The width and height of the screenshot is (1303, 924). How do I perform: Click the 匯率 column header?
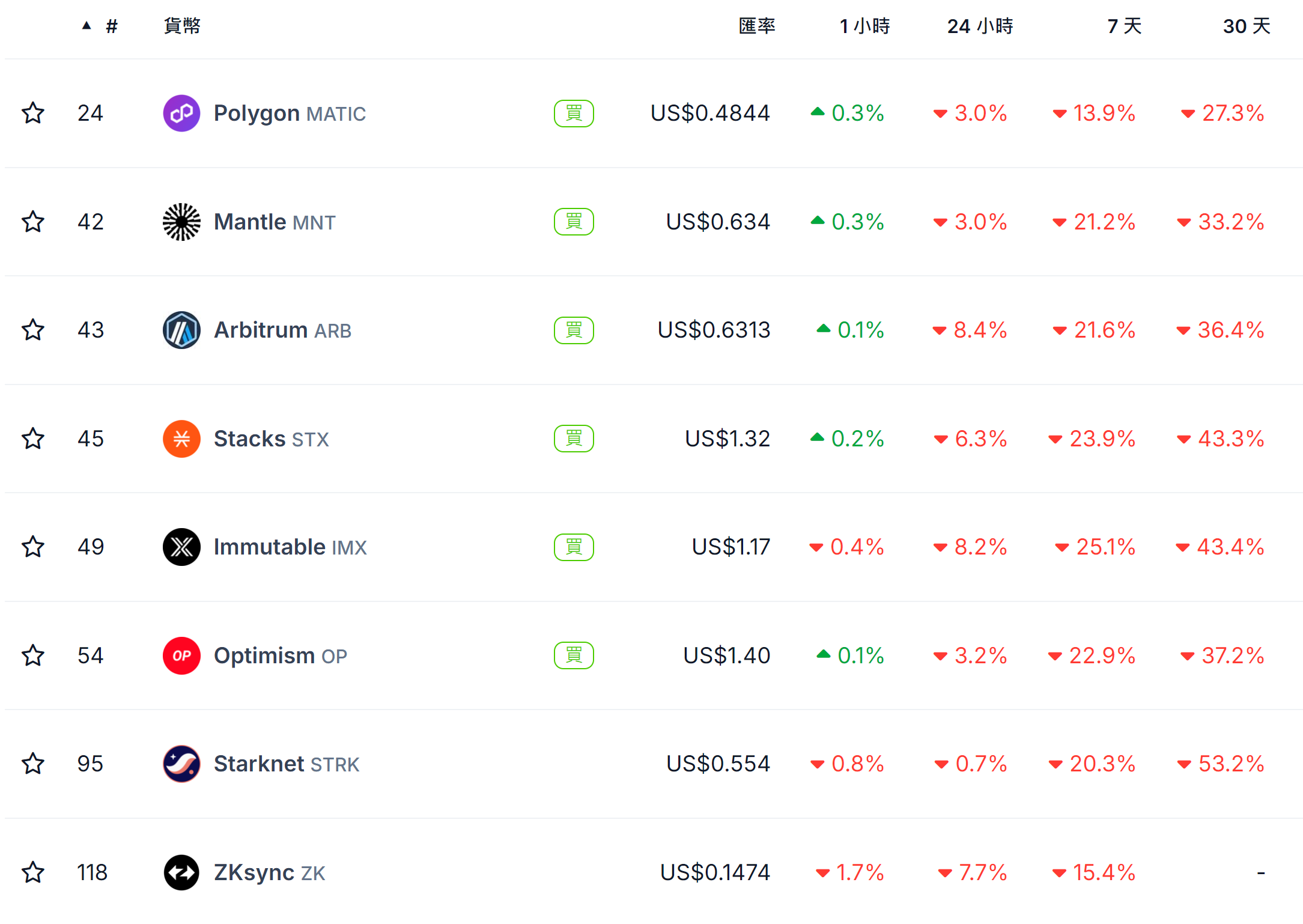[757, 26]
